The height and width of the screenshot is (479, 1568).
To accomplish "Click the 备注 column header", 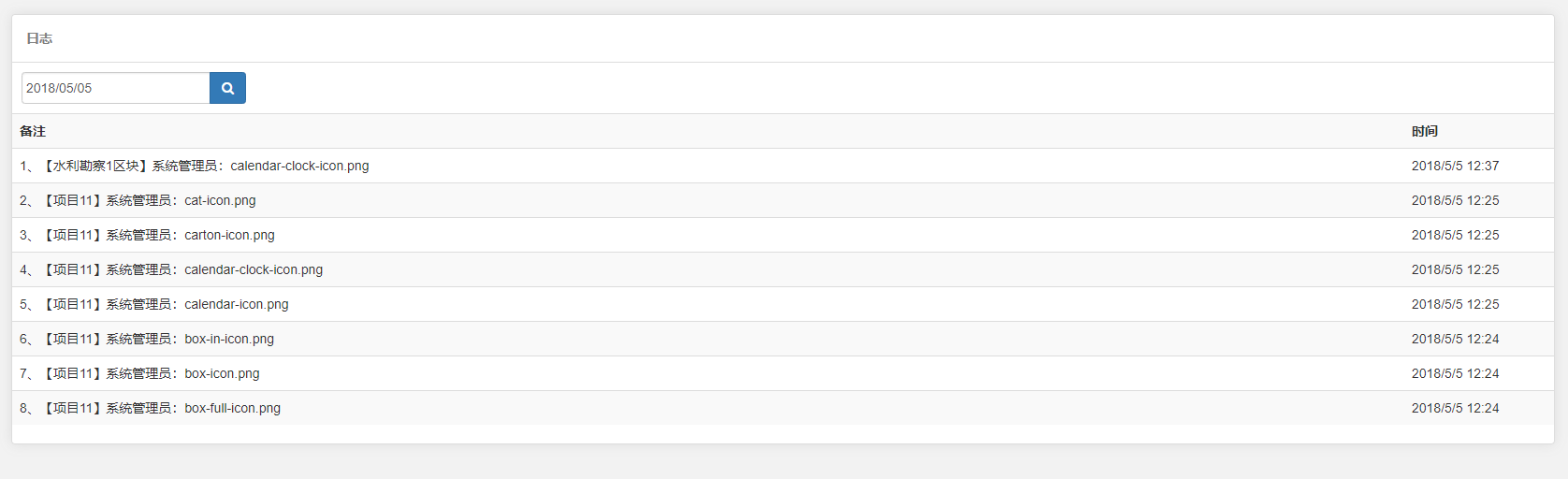I will coord(33,131).
